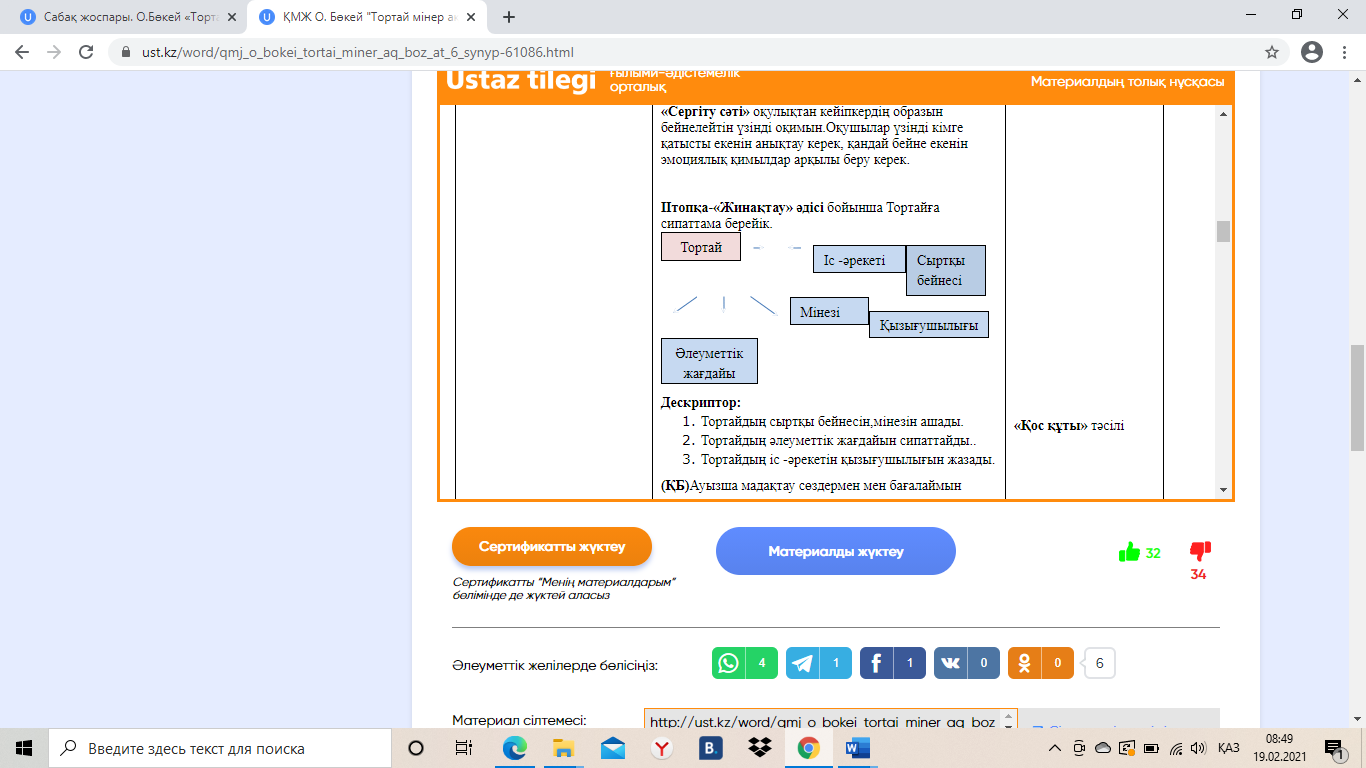Click the "Сертификатты жүктеу" button
Viewport: 1366px width, 768px height.
click(x=552, y=547)
